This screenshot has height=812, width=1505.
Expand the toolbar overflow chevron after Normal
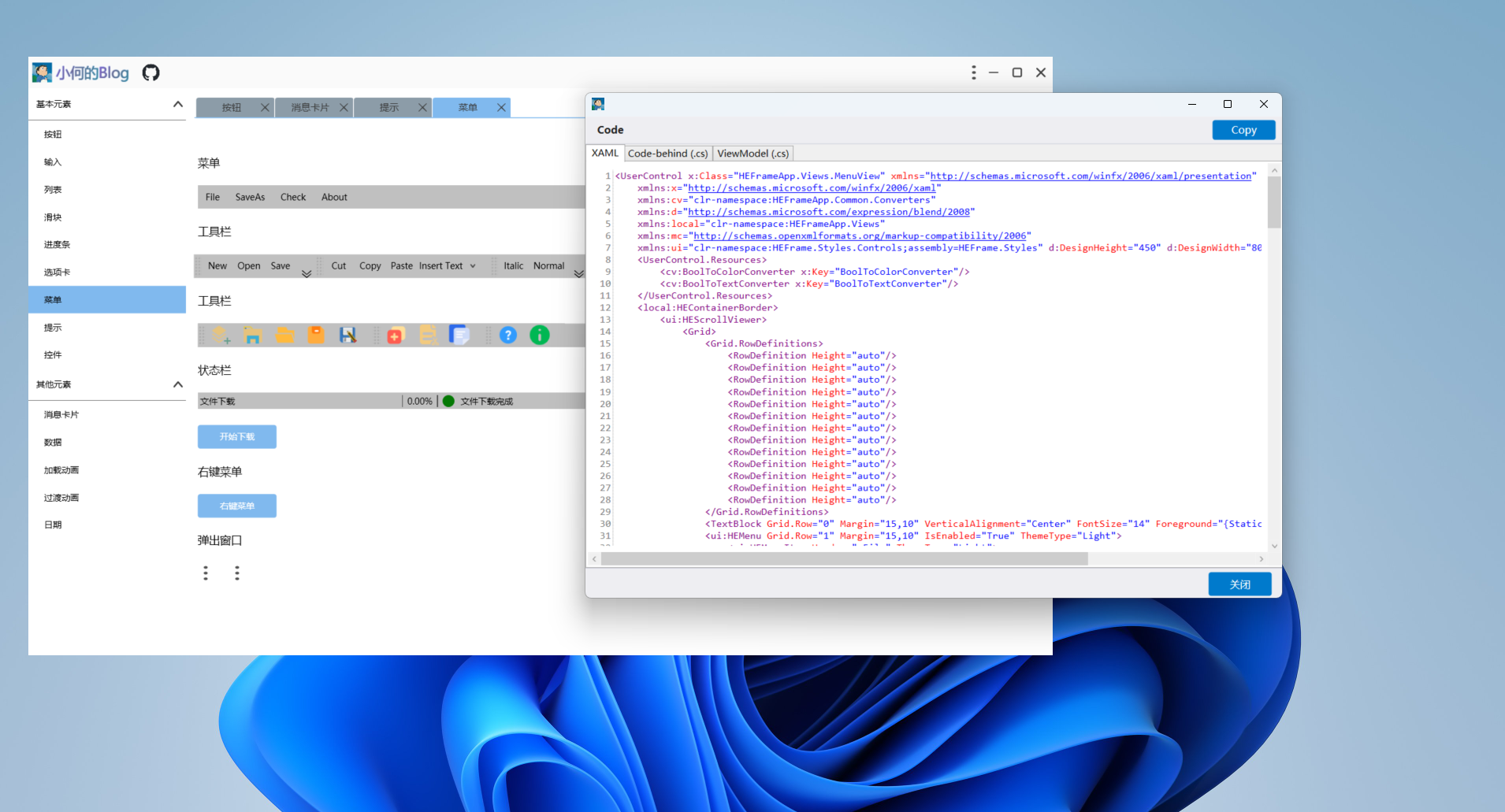coord(578,273)
